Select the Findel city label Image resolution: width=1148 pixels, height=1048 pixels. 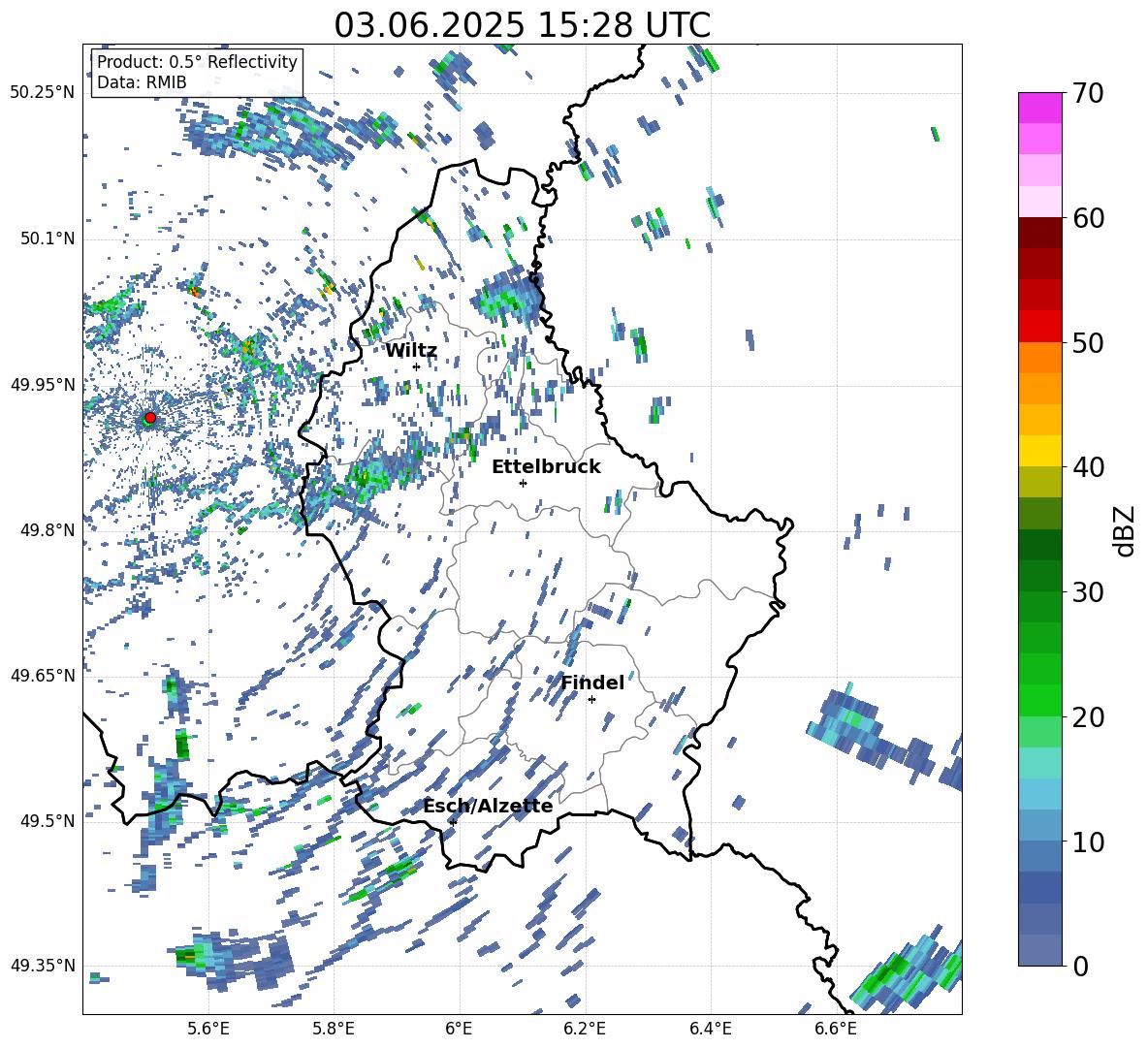(x=592, y=683)
